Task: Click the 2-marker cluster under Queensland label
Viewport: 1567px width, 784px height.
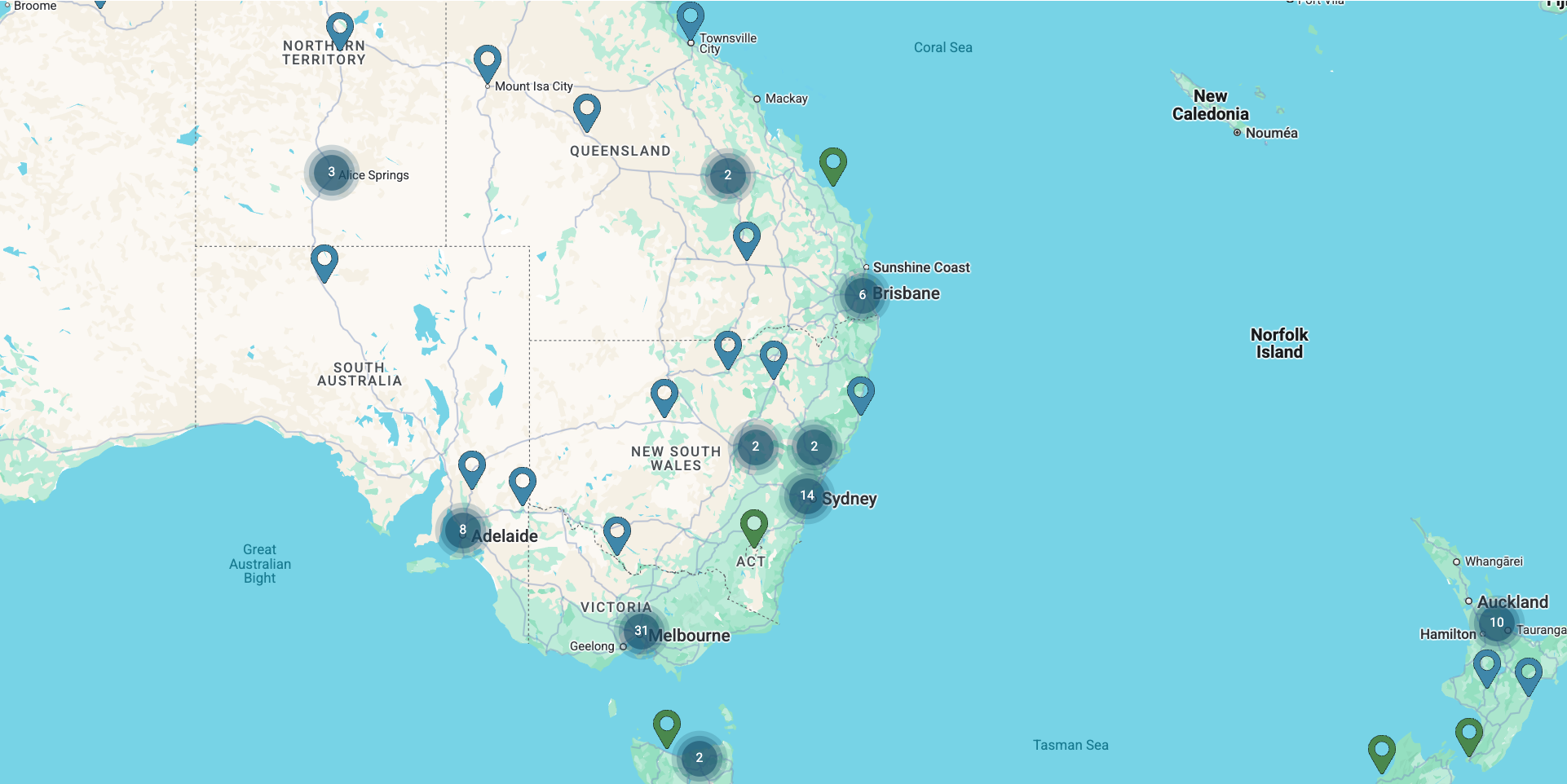Action: coord(727,175)
